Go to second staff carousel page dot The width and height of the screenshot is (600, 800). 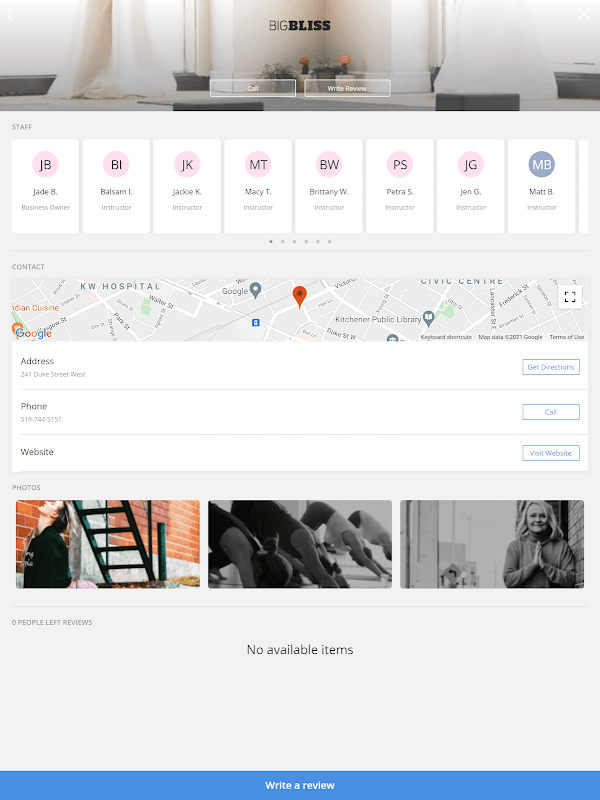283,242
